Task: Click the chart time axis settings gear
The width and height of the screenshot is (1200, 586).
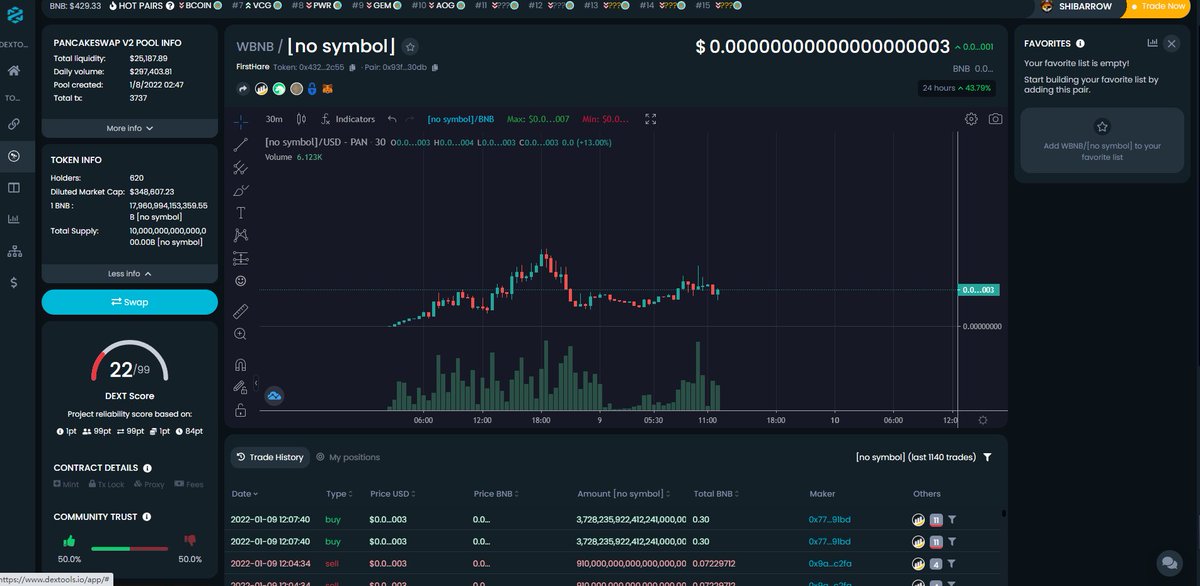Action: click(x=983, y=420)
